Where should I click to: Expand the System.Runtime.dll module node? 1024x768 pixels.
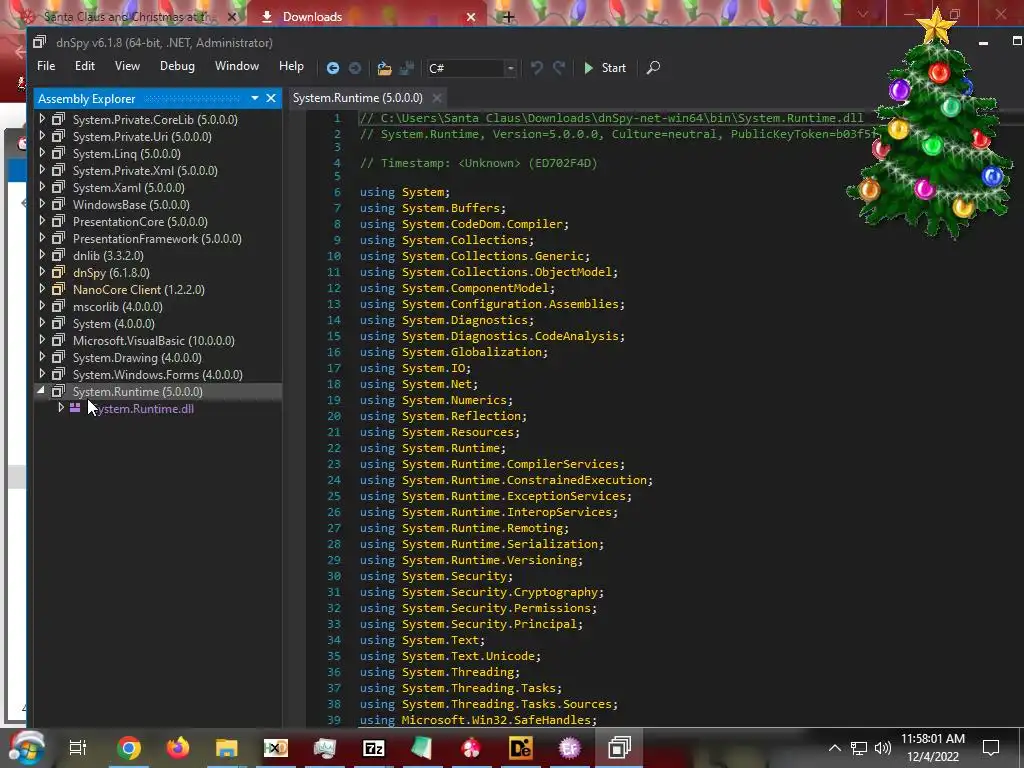click(61, 408)
